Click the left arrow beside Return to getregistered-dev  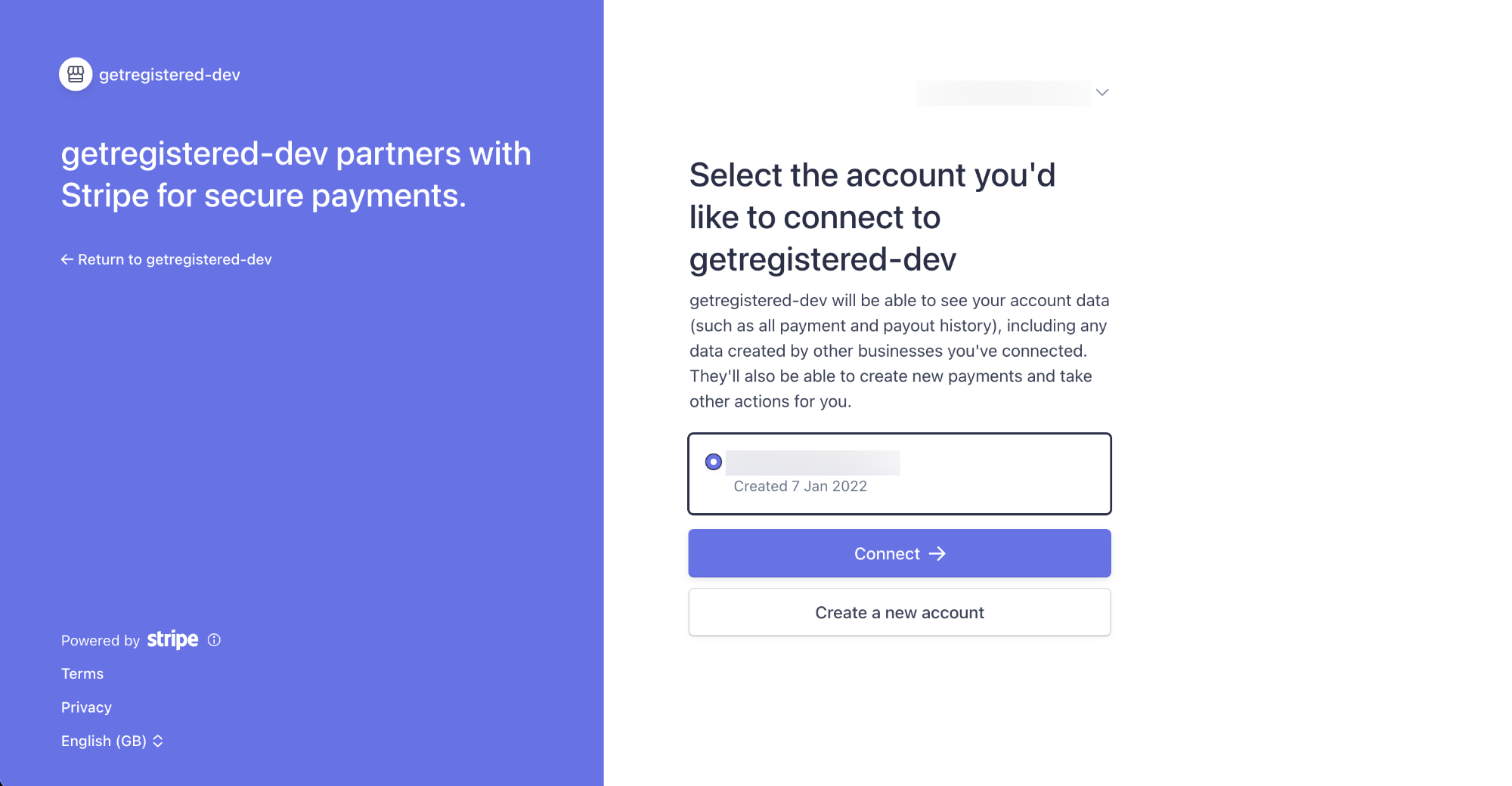pyautogui.click(x=67, y=259)
